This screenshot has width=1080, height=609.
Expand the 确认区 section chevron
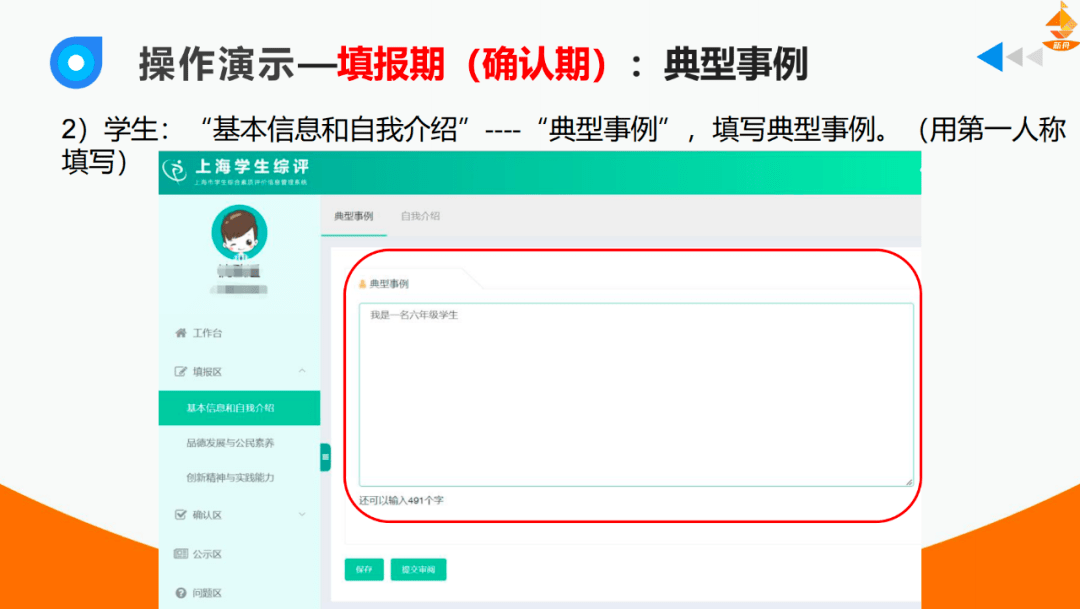[x=300, y=513]
